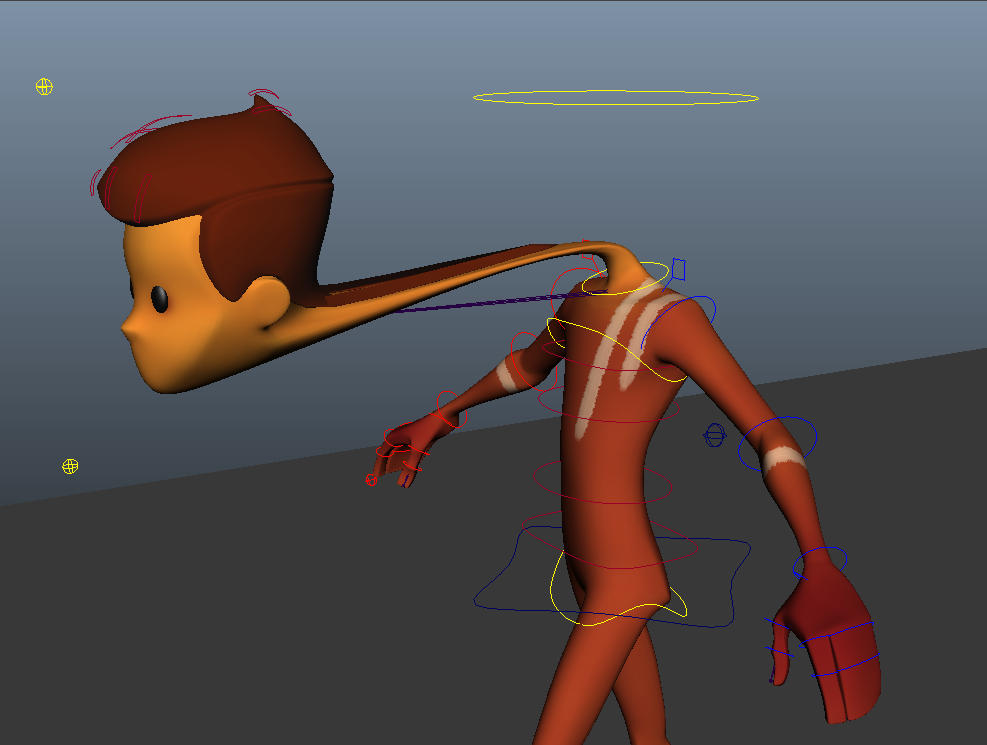Select the blue rectangle control above the right shoulder
This screenshot has height=745, width=987.
pyautogui.click(x=680, y=268)
